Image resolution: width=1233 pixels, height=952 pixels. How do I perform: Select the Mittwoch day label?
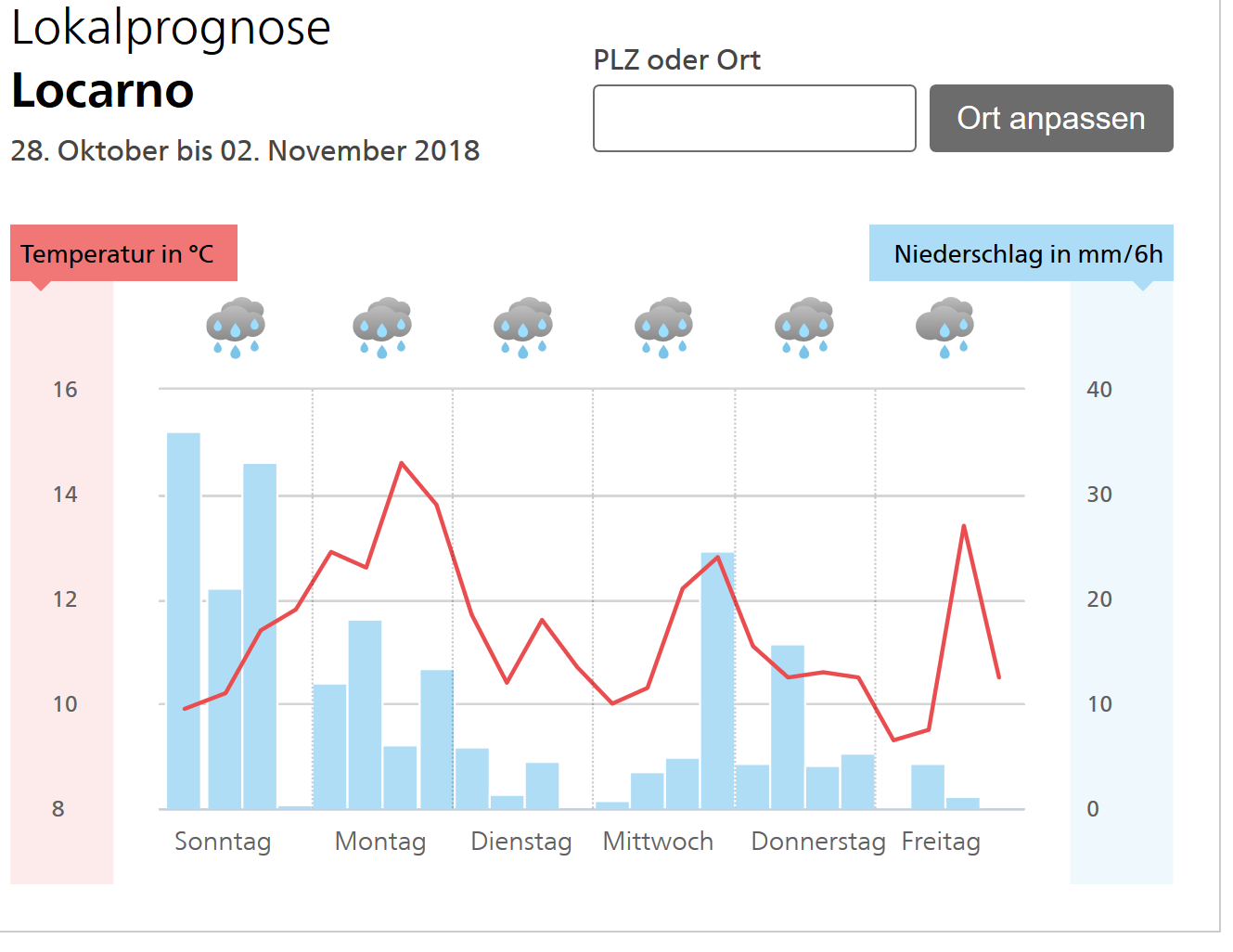(x=658, y=842)
